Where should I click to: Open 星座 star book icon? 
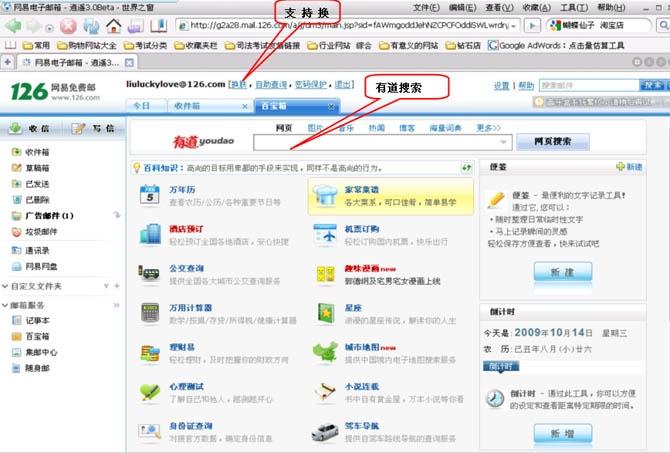[x=326, y=313]
